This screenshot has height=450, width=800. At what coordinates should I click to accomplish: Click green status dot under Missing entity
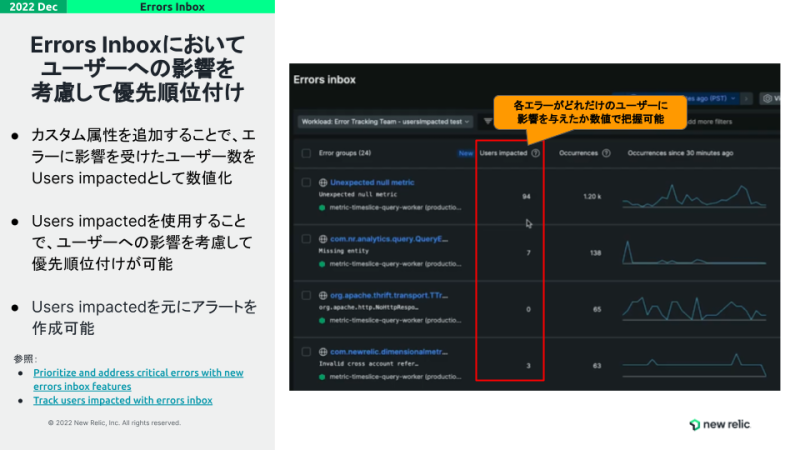click(x=322, y=264)
